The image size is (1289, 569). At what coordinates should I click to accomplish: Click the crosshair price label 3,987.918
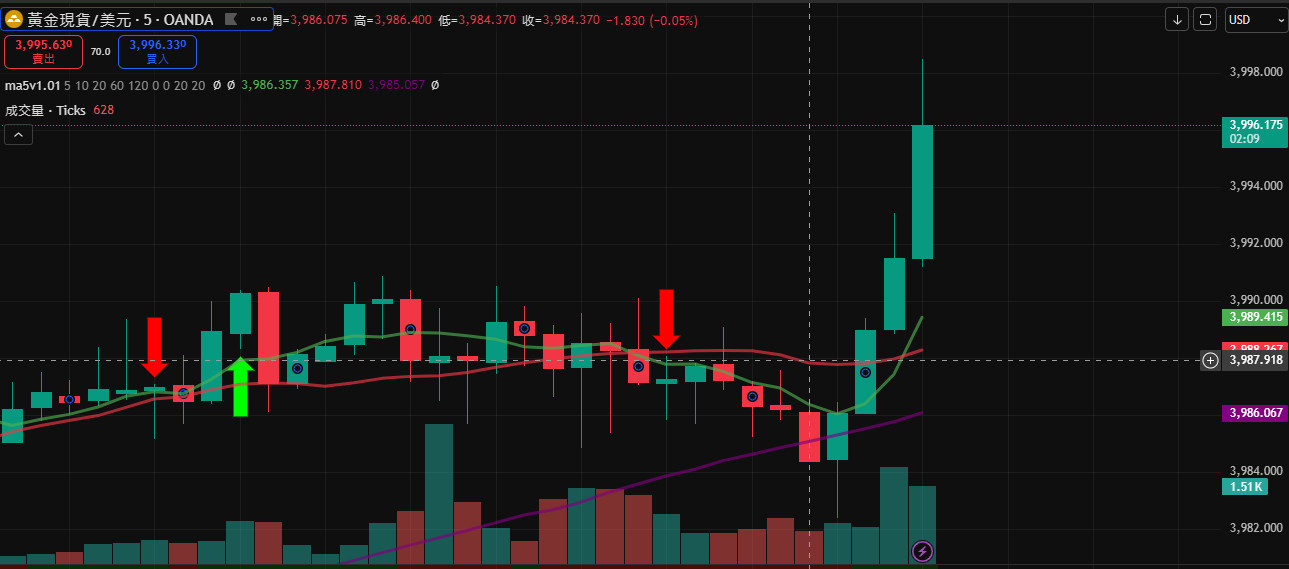(1256, 360)
